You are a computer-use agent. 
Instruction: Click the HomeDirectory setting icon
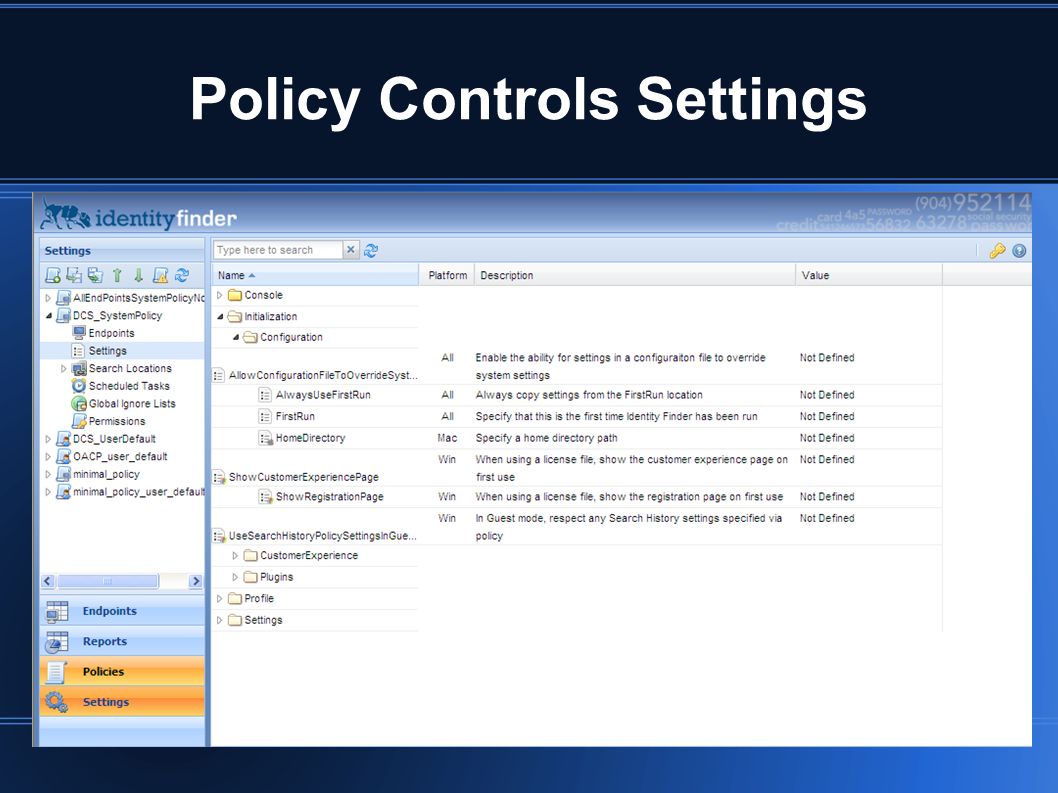click(265, 438)
